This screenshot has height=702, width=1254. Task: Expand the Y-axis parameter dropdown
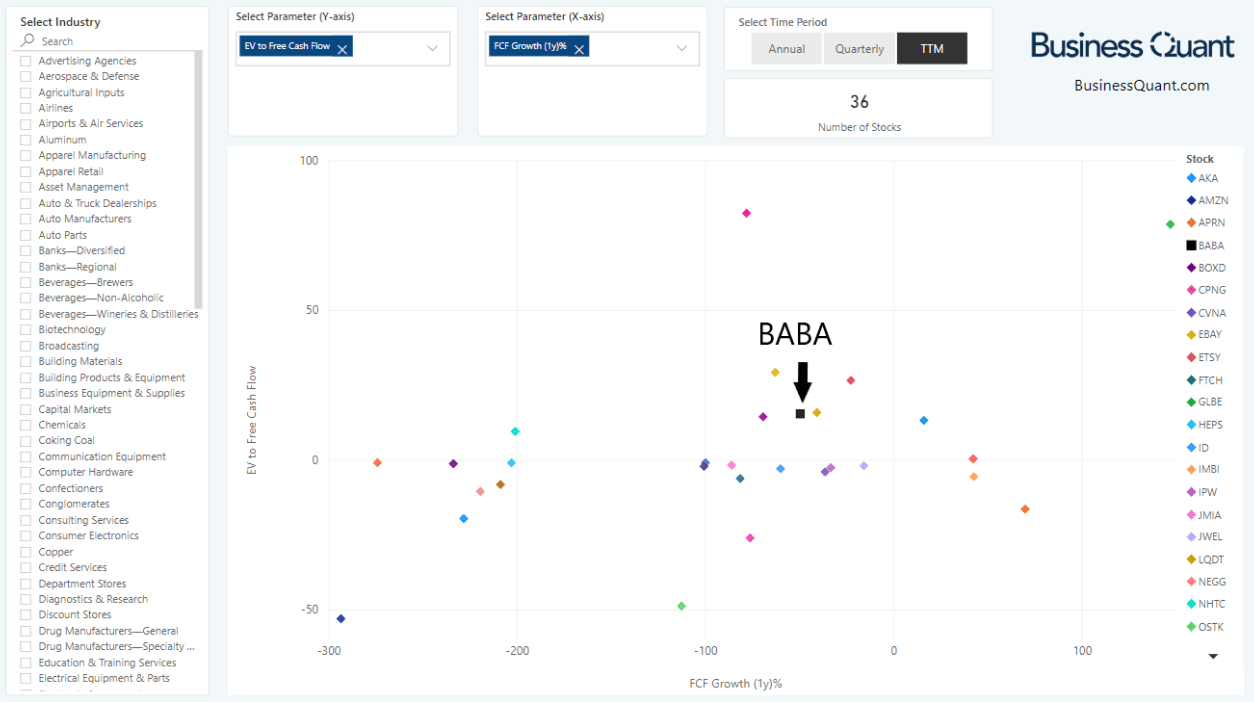pos(433,48)
